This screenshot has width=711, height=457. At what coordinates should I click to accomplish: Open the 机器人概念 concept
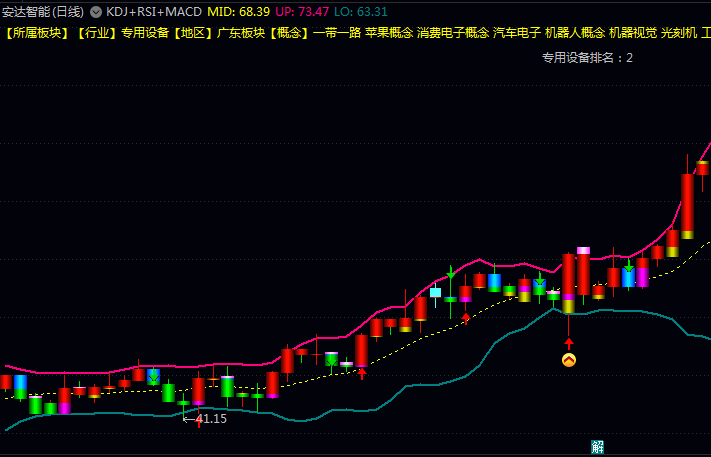pyautogui.click(x=575, y=33)
